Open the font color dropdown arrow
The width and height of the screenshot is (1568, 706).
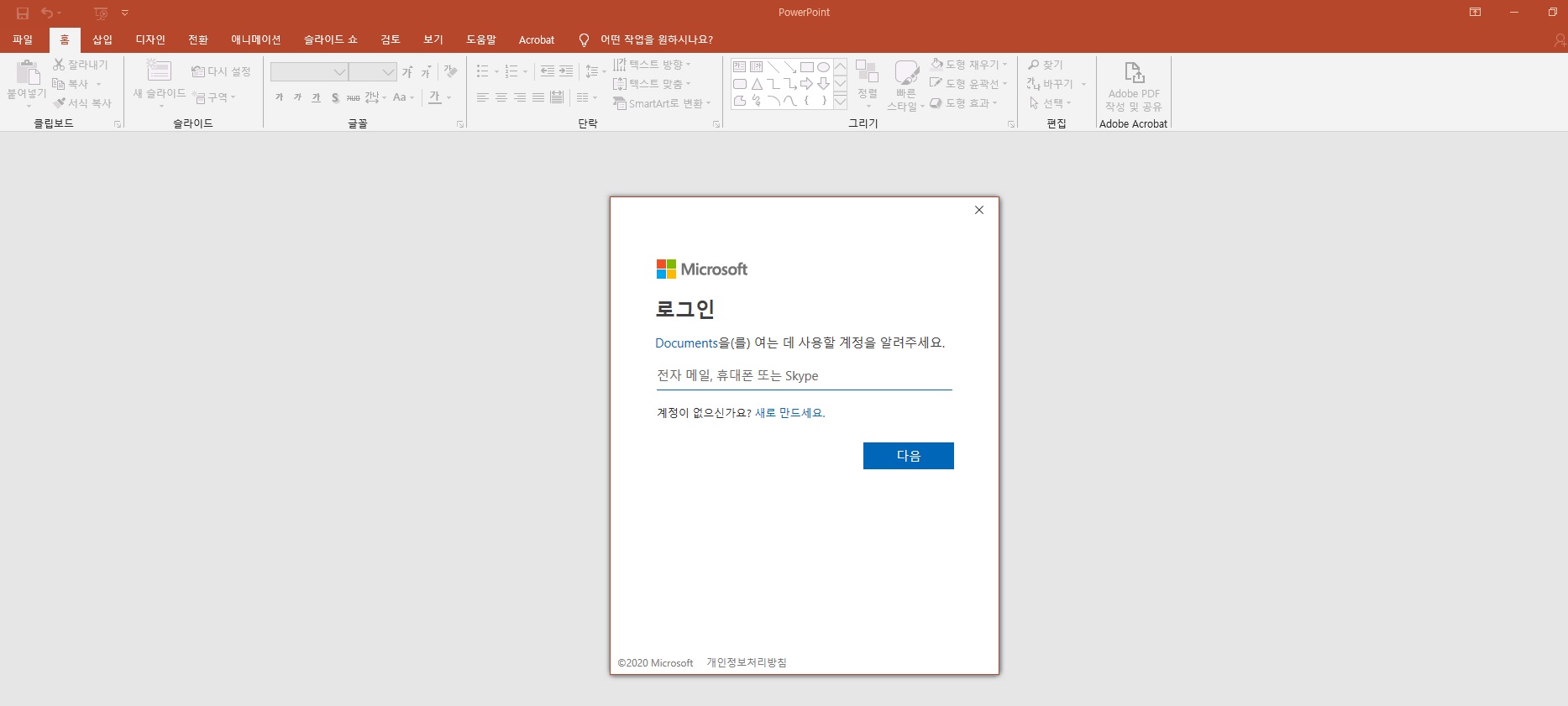pyautogui.click(x=449, y=97)
